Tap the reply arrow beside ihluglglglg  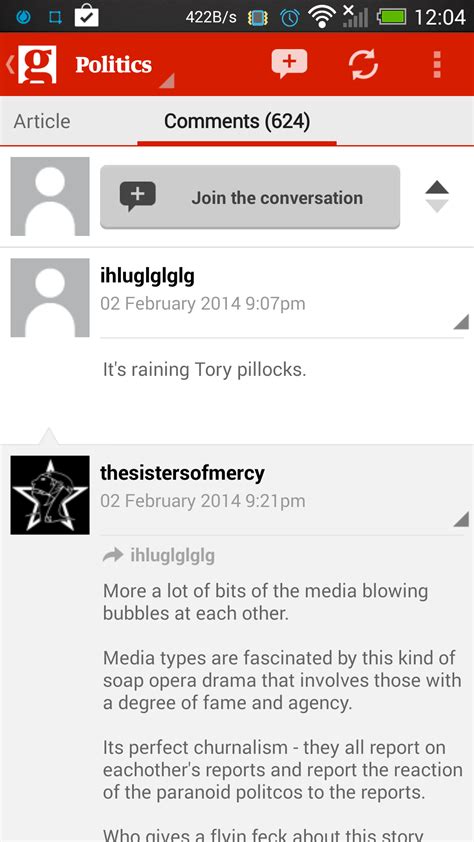point(113,556)
